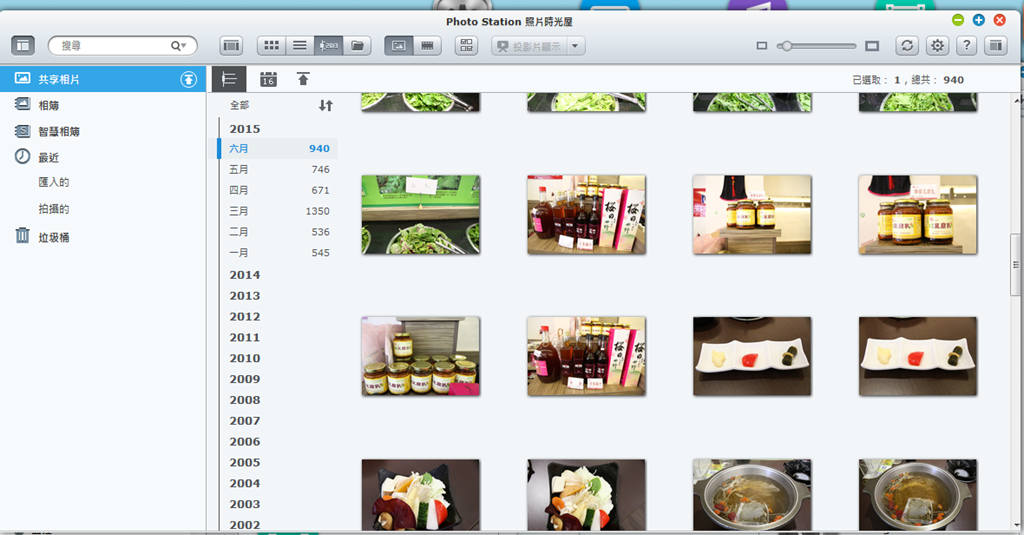
Task: Select photo of several jars on counter
Action: (x=421, y=356)
